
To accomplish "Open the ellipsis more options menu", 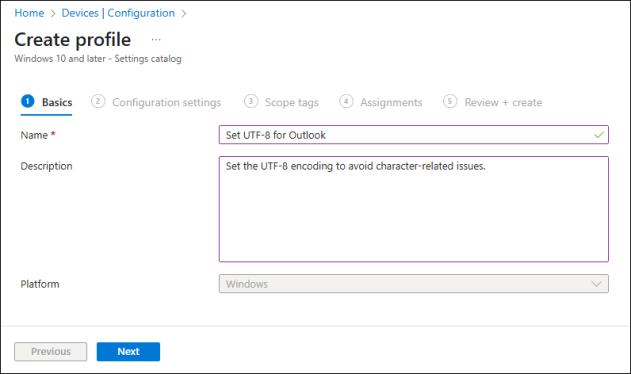I will [156, 39].
